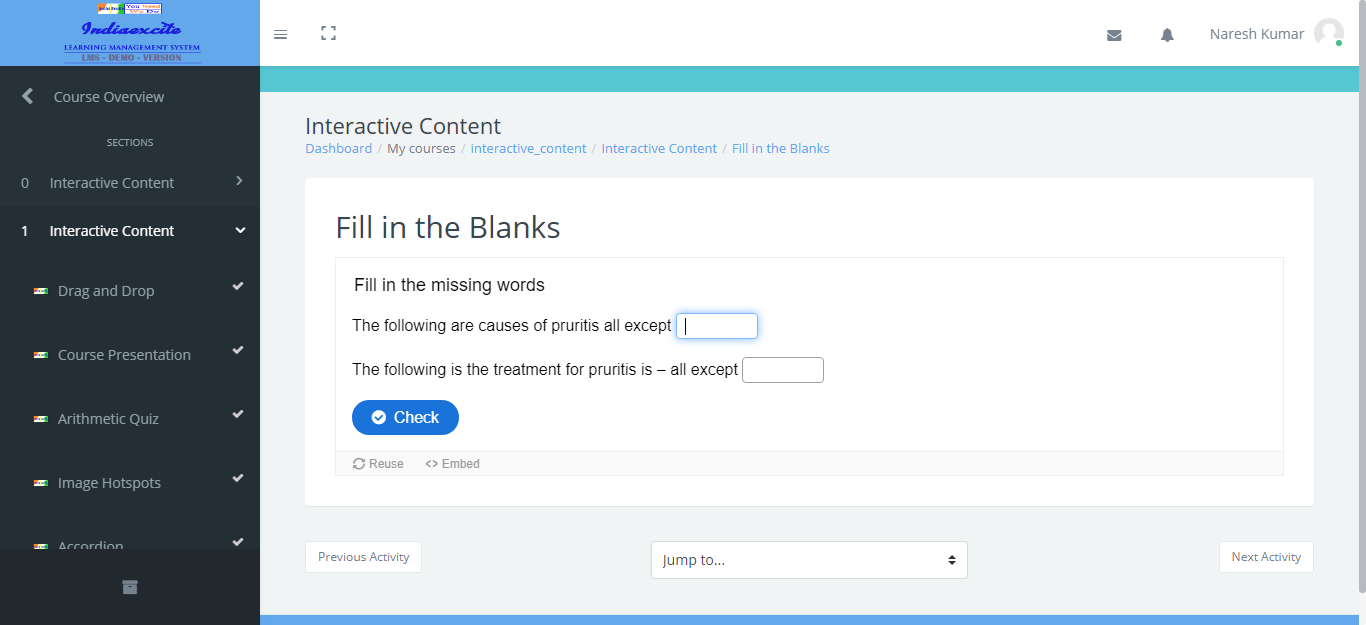The image size is (1366, 625).
Task: Open Image Hotspots activity in sidebar
Action: coord(109,483)
